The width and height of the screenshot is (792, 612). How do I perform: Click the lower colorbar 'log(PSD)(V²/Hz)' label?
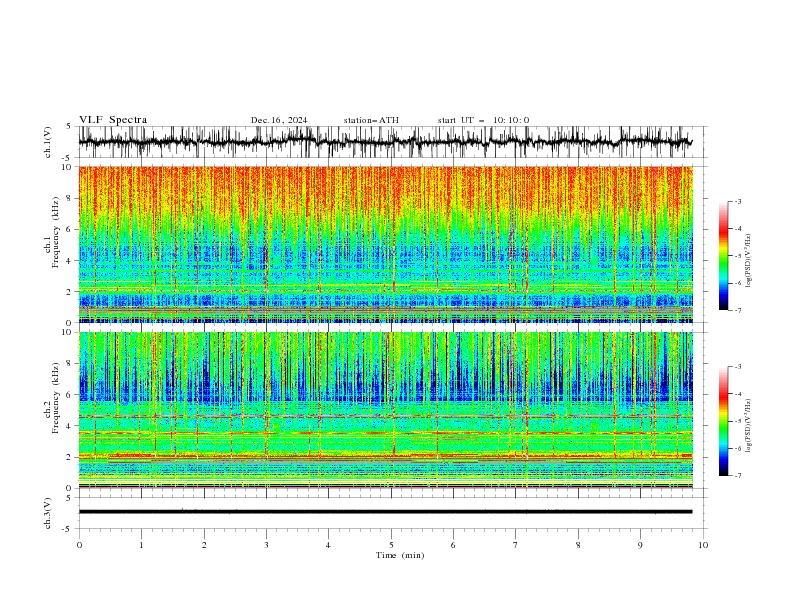tap(749, 425)
